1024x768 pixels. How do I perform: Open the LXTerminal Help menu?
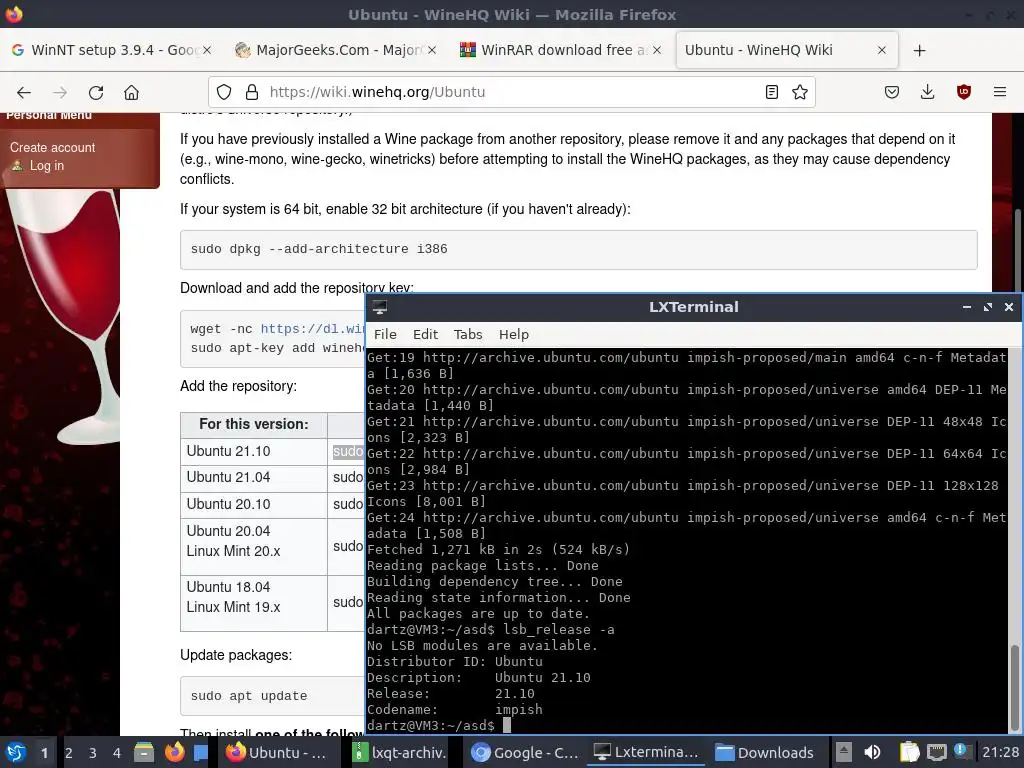coord(514,334)
